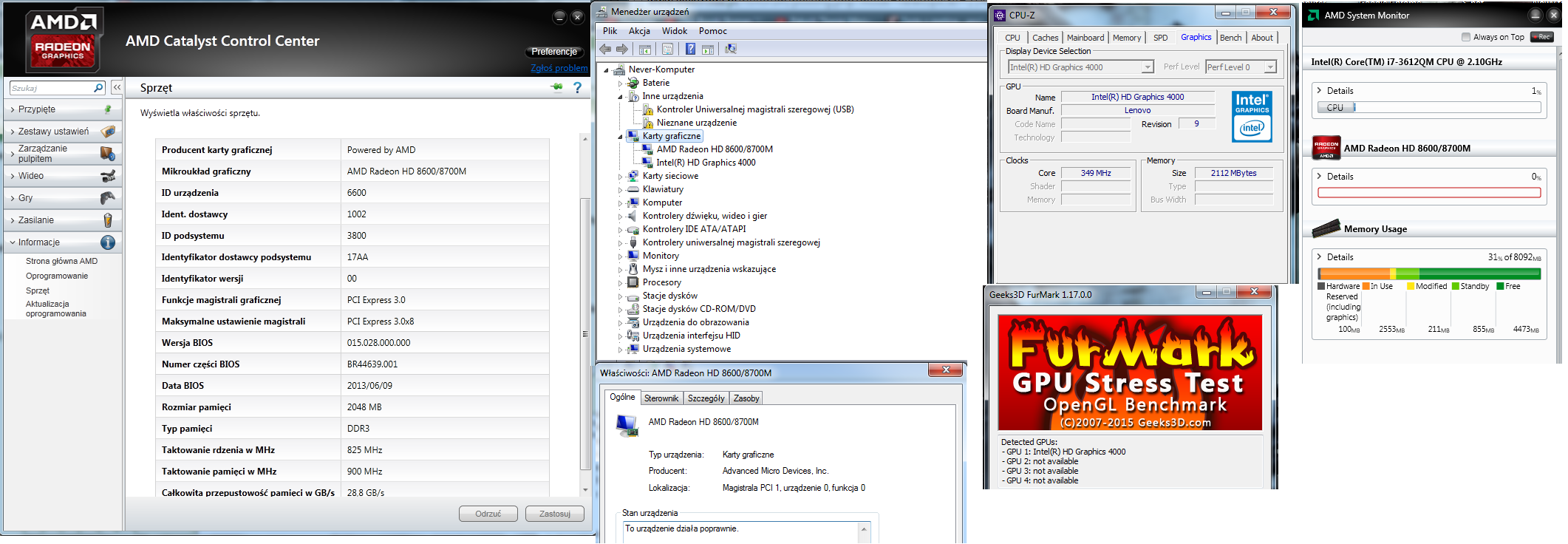Click the Kontrolery IDE ATA/ATAPI category icon
Viewport: 1568px width, 544px height.
633,229
